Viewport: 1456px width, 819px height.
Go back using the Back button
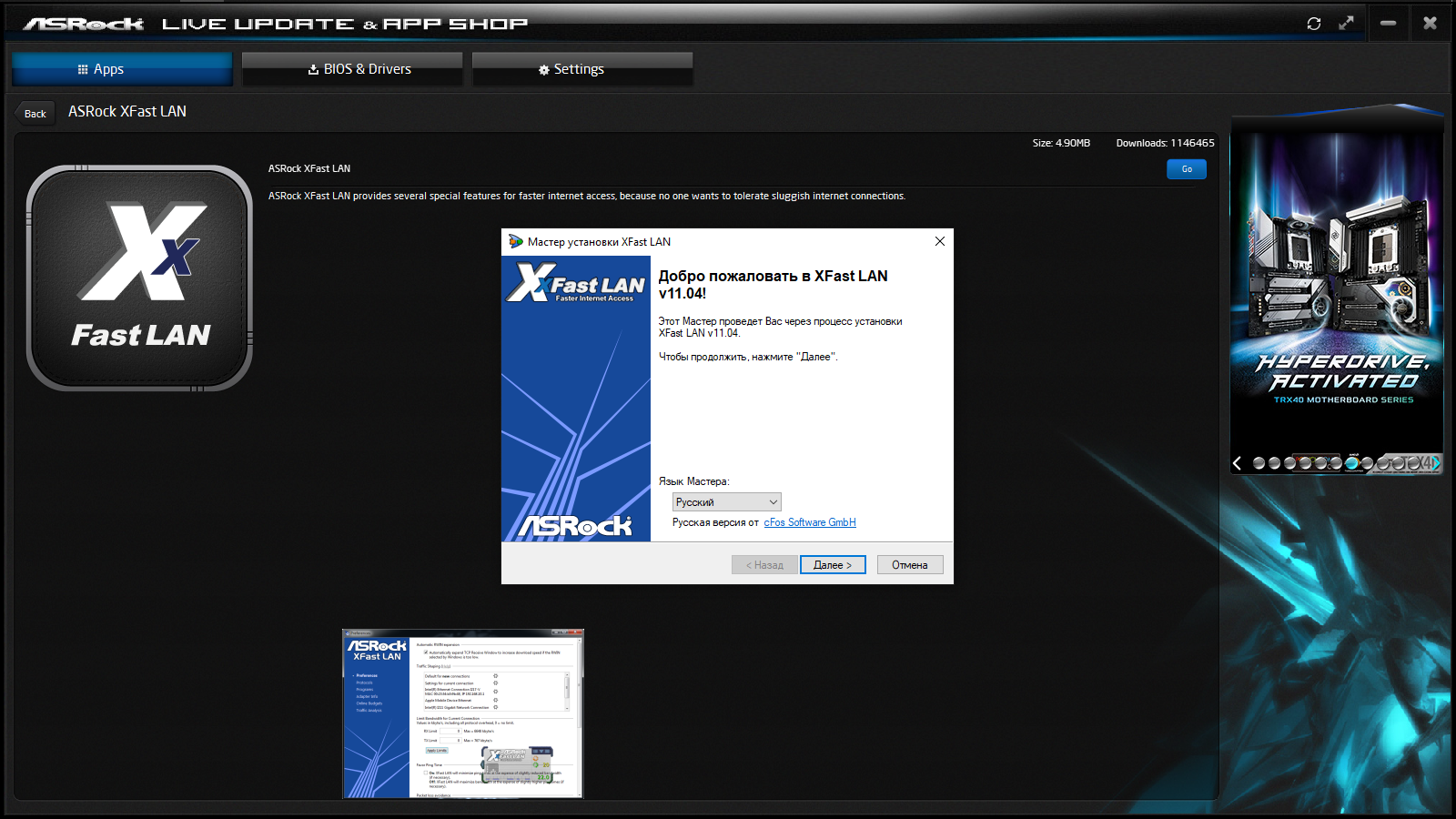[x=35, y=114]
